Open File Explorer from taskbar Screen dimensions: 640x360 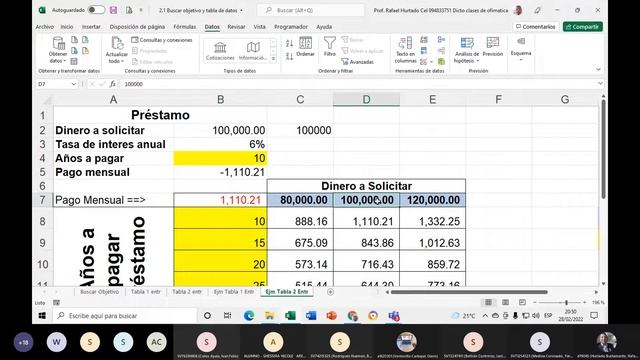269,316
